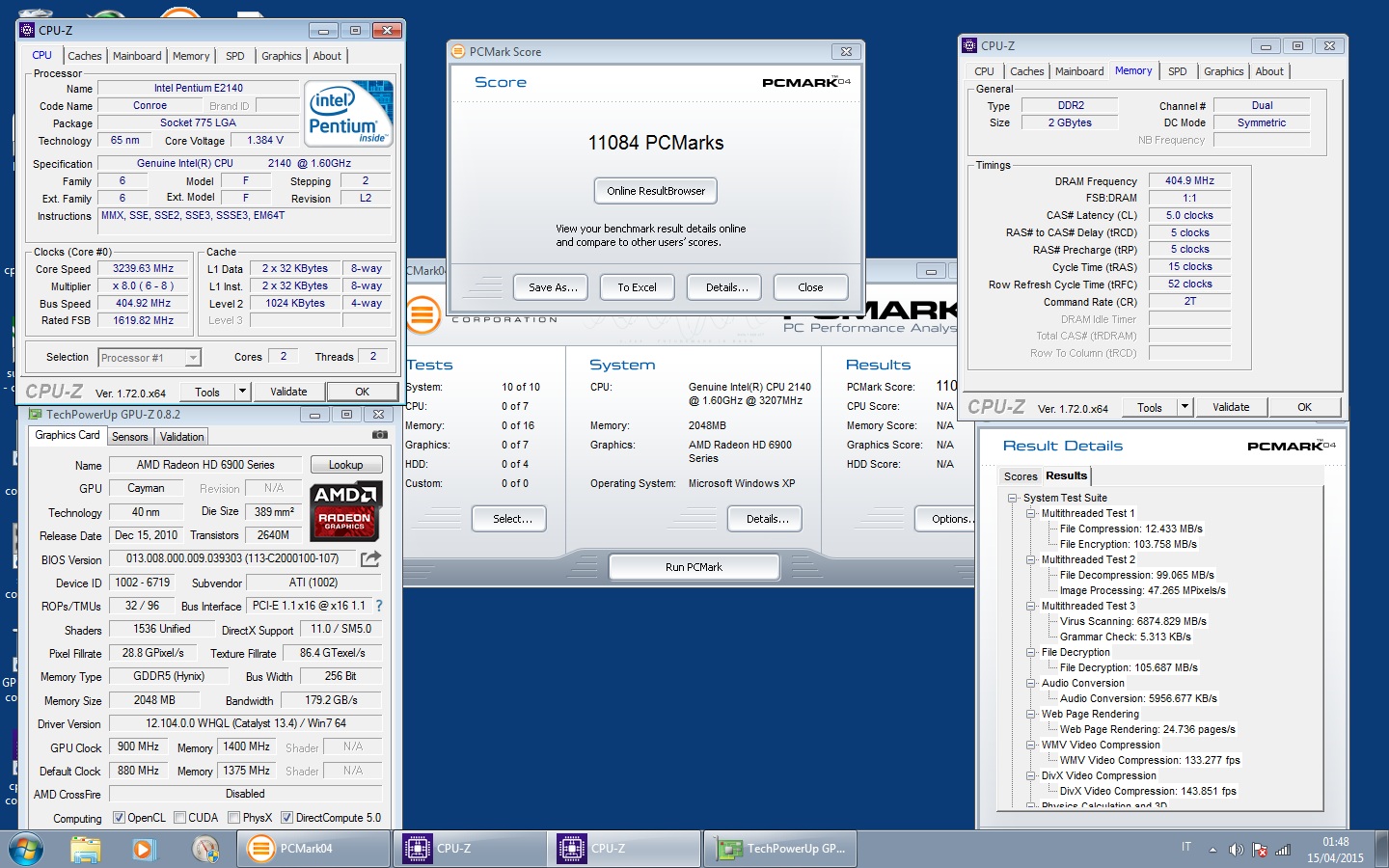Click Details... button under System section
Viewport: 1389px width, 868px height.
click(x=765, y=519)
